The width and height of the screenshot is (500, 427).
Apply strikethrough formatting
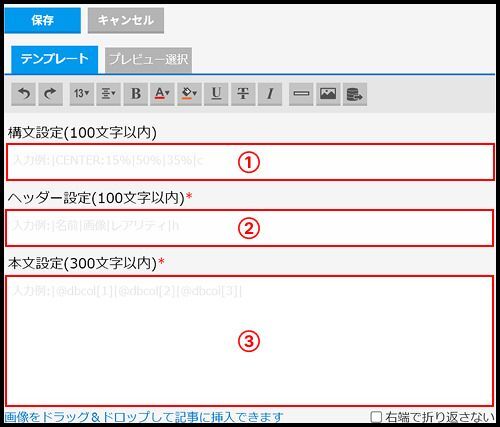click(x=243, y=94)
